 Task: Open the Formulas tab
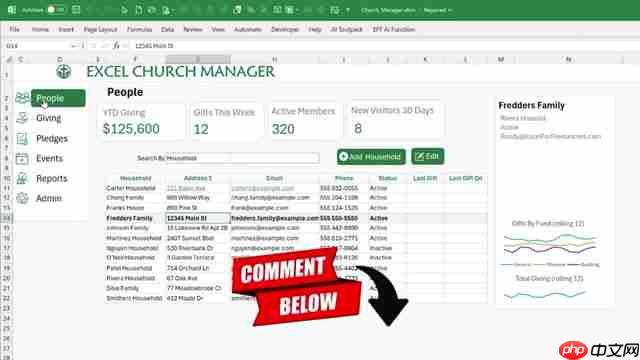point(139,29)
